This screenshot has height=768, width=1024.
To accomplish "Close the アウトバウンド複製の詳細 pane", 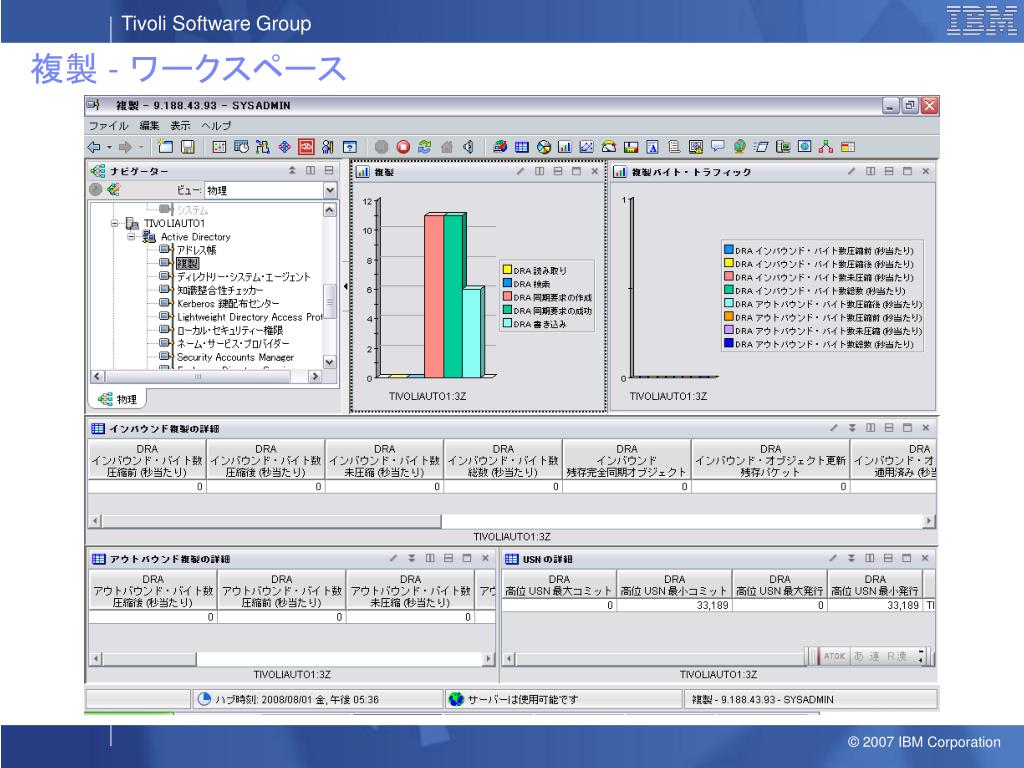I will pos(485,558).
